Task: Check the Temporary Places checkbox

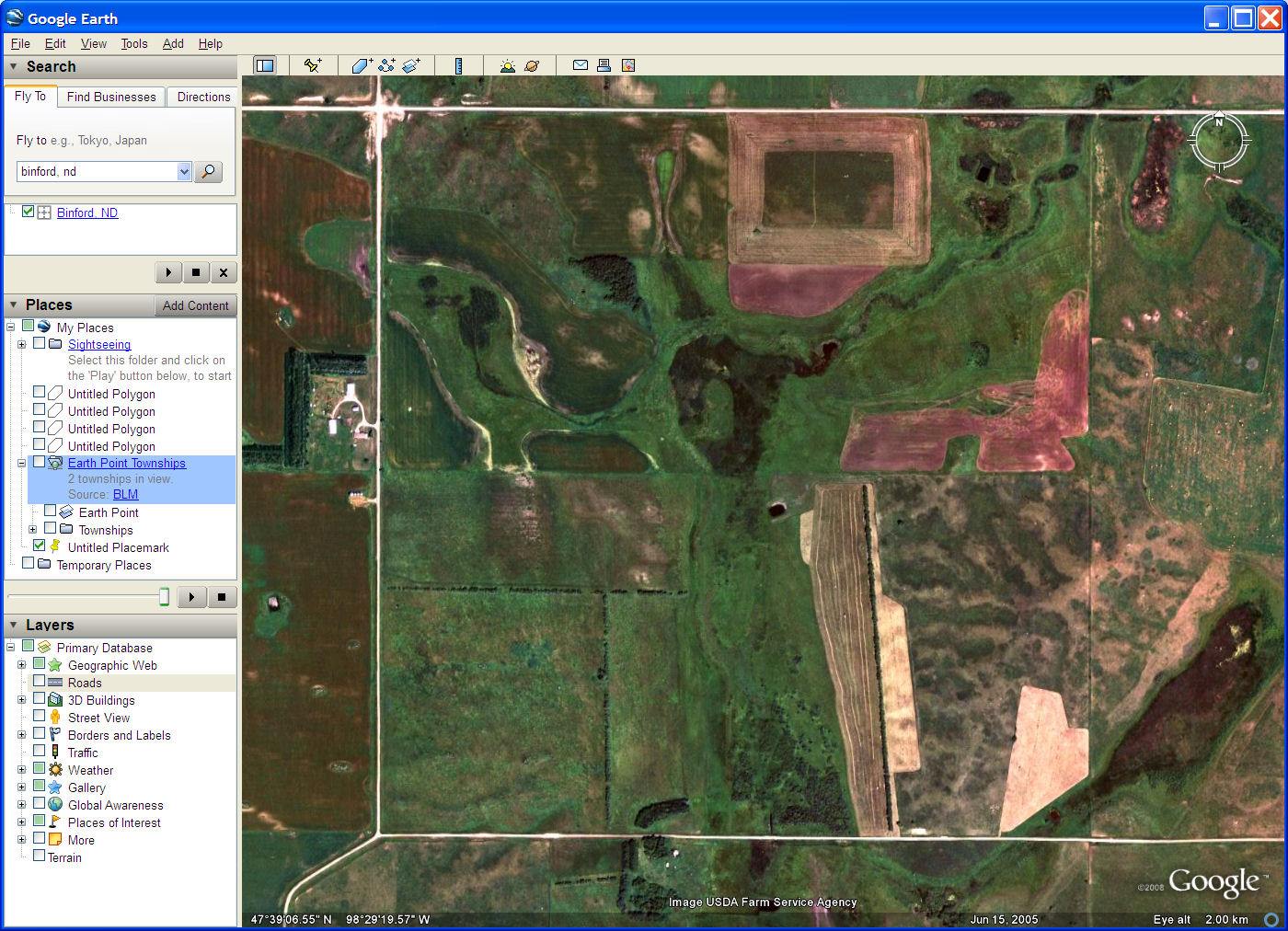Action: (x=28, y=563)
